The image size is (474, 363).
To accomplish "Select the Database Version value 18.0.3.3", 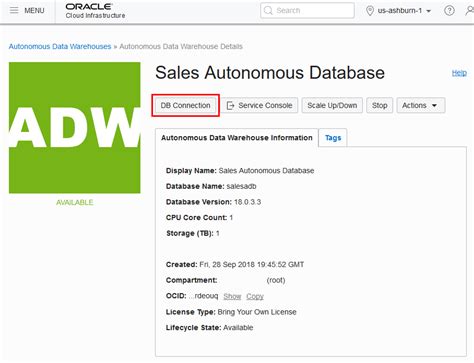I will click(247, 202).
